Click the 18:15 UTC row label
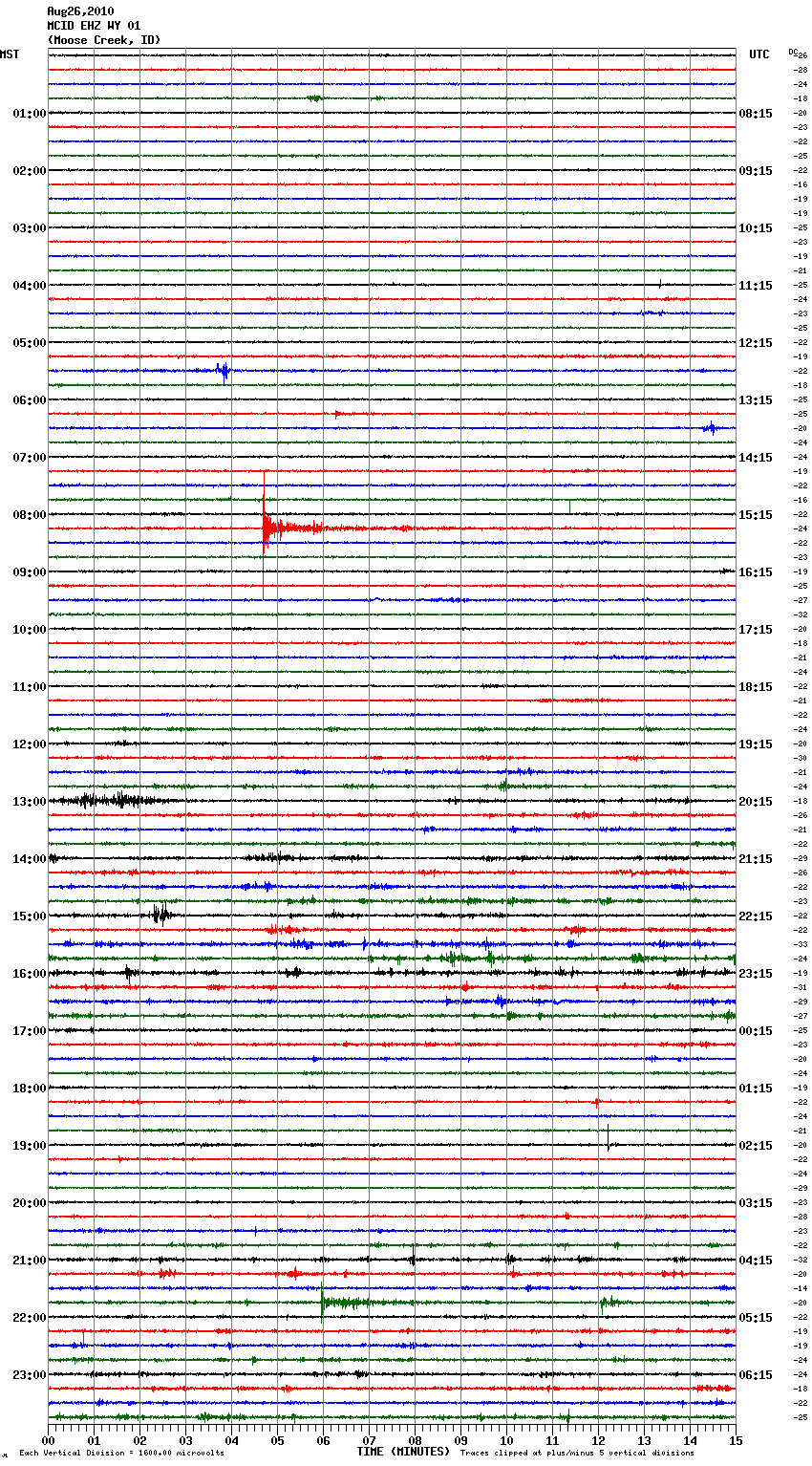This screenshot has width=812, height=1466. click(x=756, y=687)
